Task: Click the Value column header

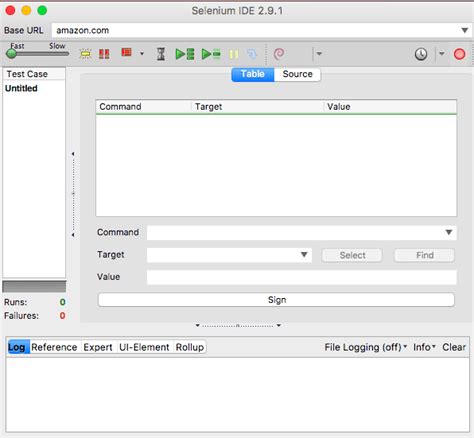Action: (x=390, y=107)
